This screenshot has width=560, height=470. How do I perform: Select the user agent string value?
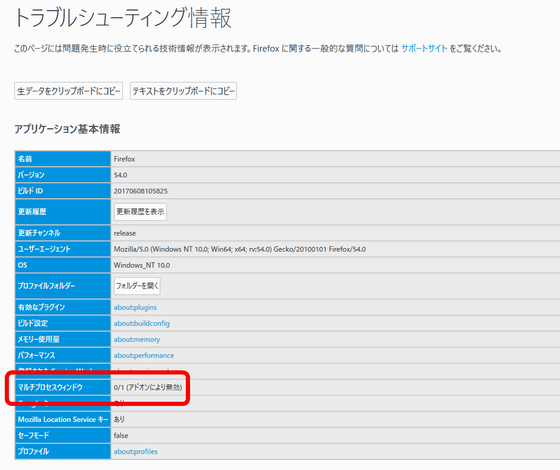click(240, 249)
